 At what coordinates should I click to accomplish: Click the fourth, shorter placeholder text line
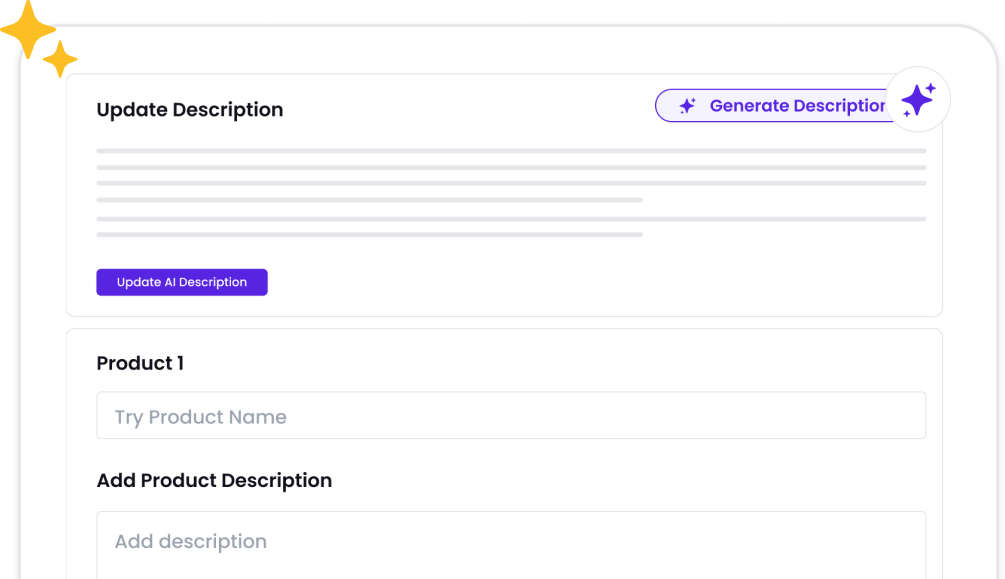pyautogui.click(x=369, y=200)
